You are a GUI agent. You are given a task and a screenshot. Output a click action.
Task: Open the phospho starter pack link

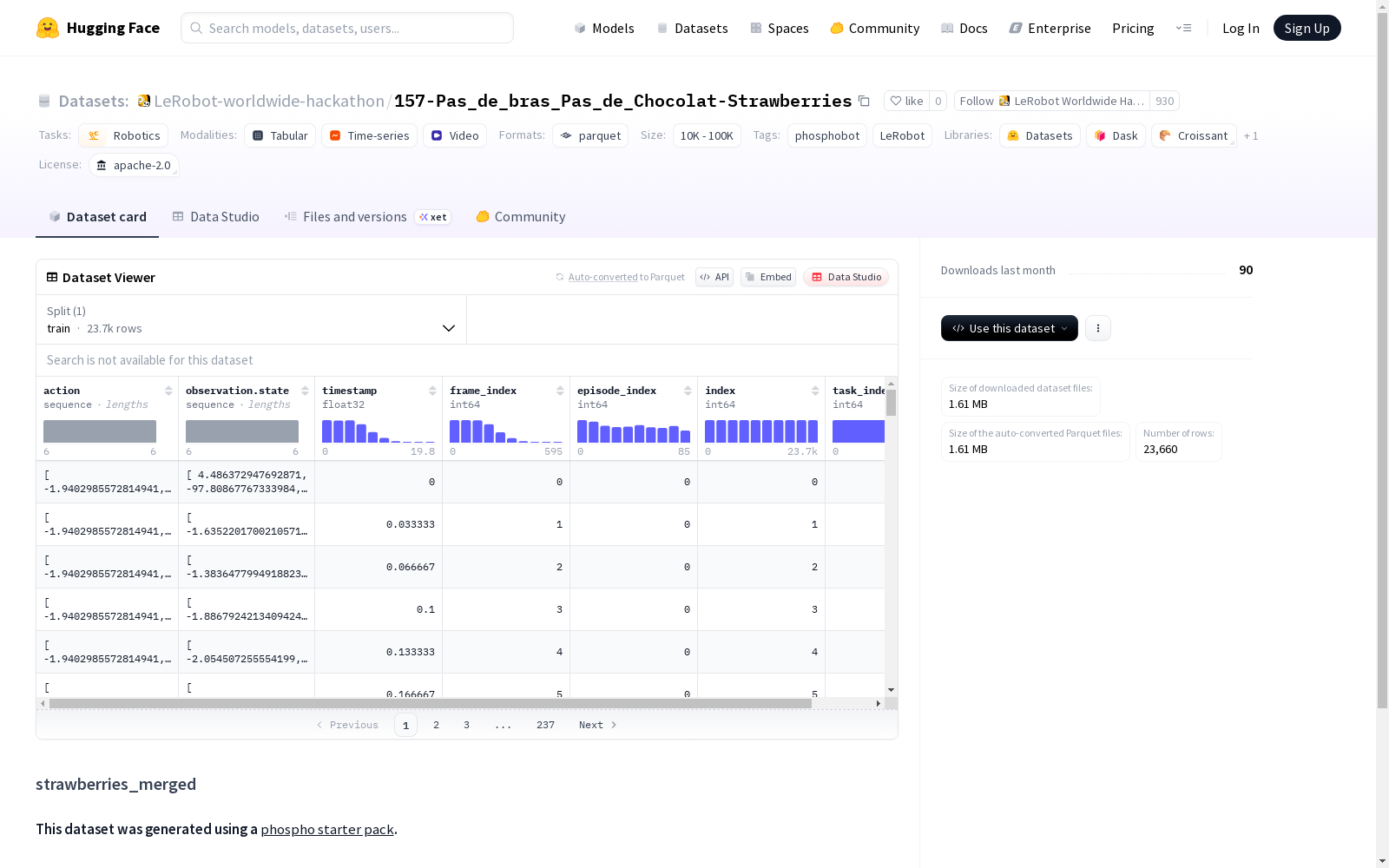point(327,829)
